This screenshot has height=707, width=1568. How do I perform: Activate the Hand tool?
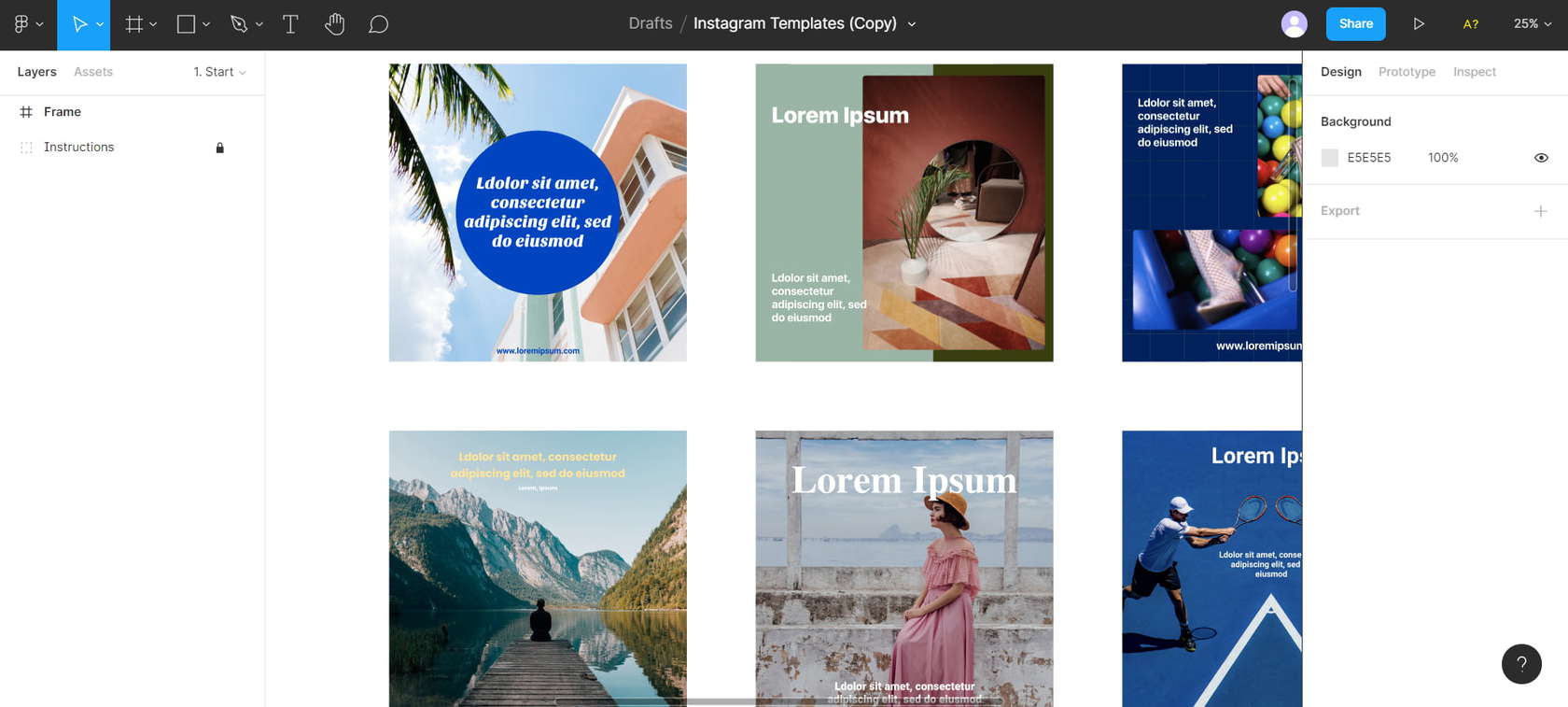(x=334, y=24)
